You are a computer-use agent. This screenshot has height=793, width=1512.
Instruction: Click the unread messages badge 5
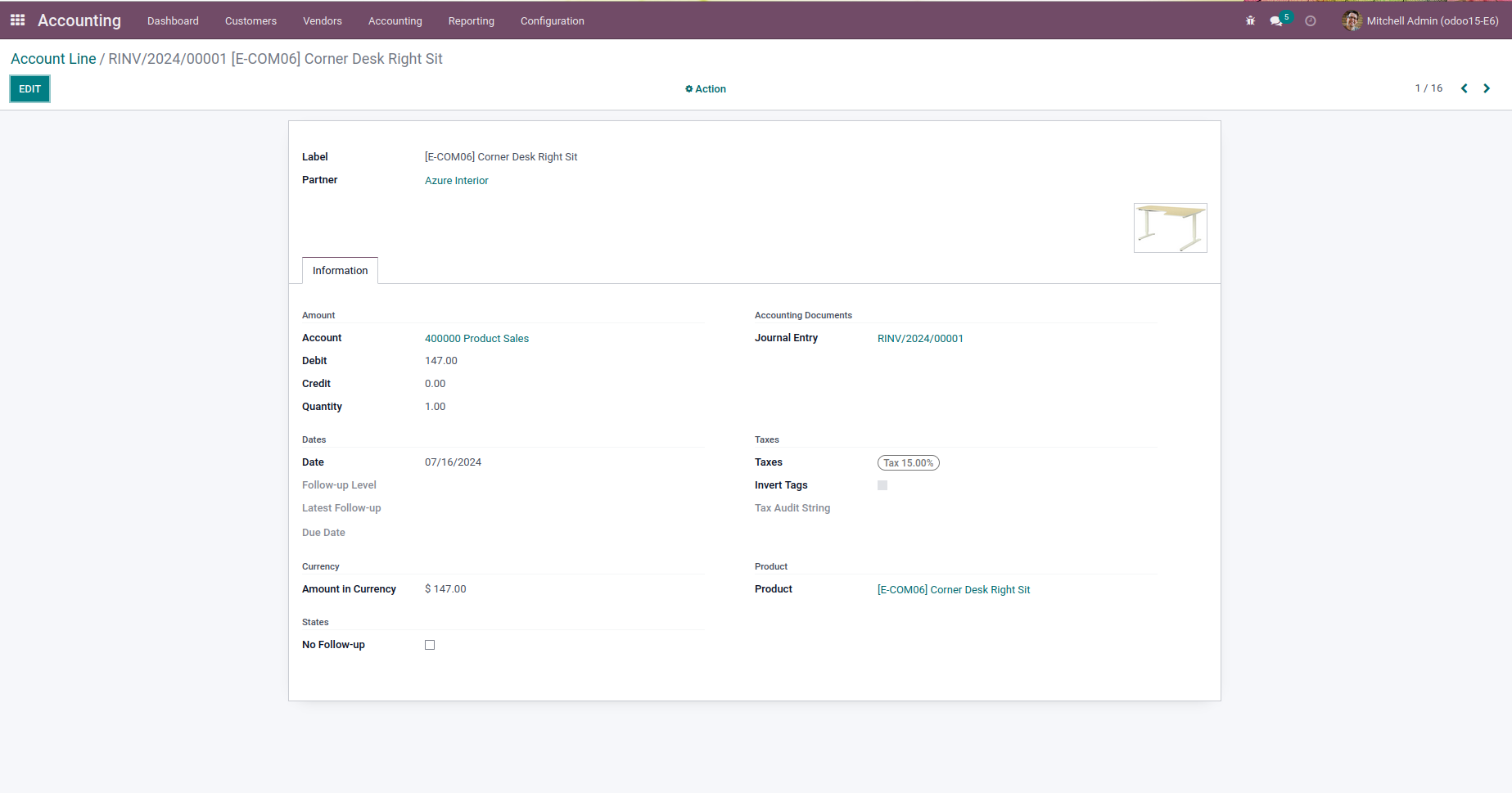(x=1287, y=16)
